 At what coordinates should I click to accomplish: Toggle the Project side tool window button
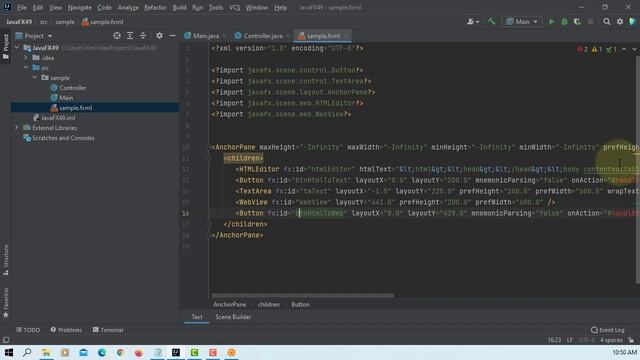pos(6,46)
